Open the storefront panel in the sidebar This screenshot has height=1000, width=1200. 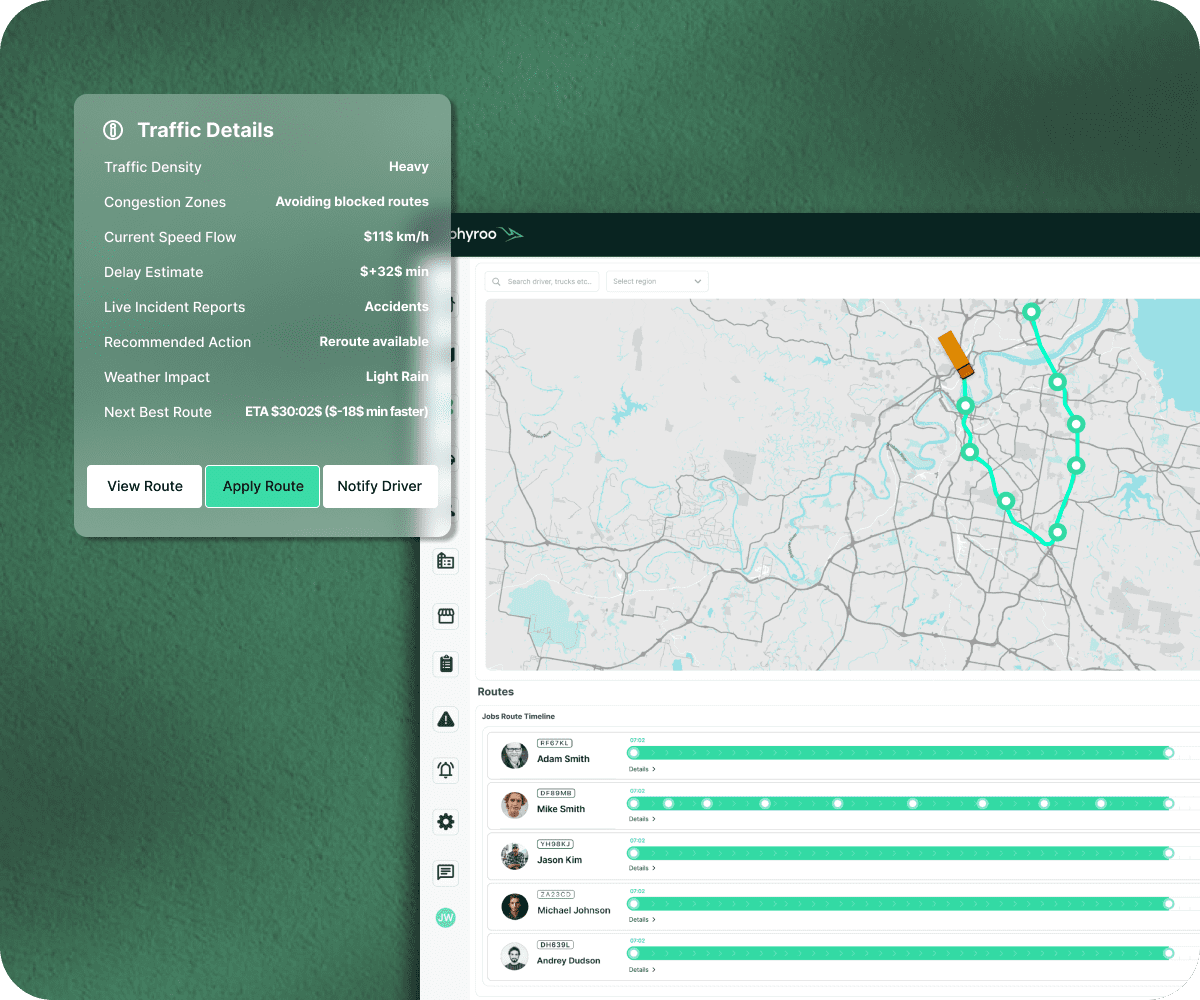click(x=445, y=616)
